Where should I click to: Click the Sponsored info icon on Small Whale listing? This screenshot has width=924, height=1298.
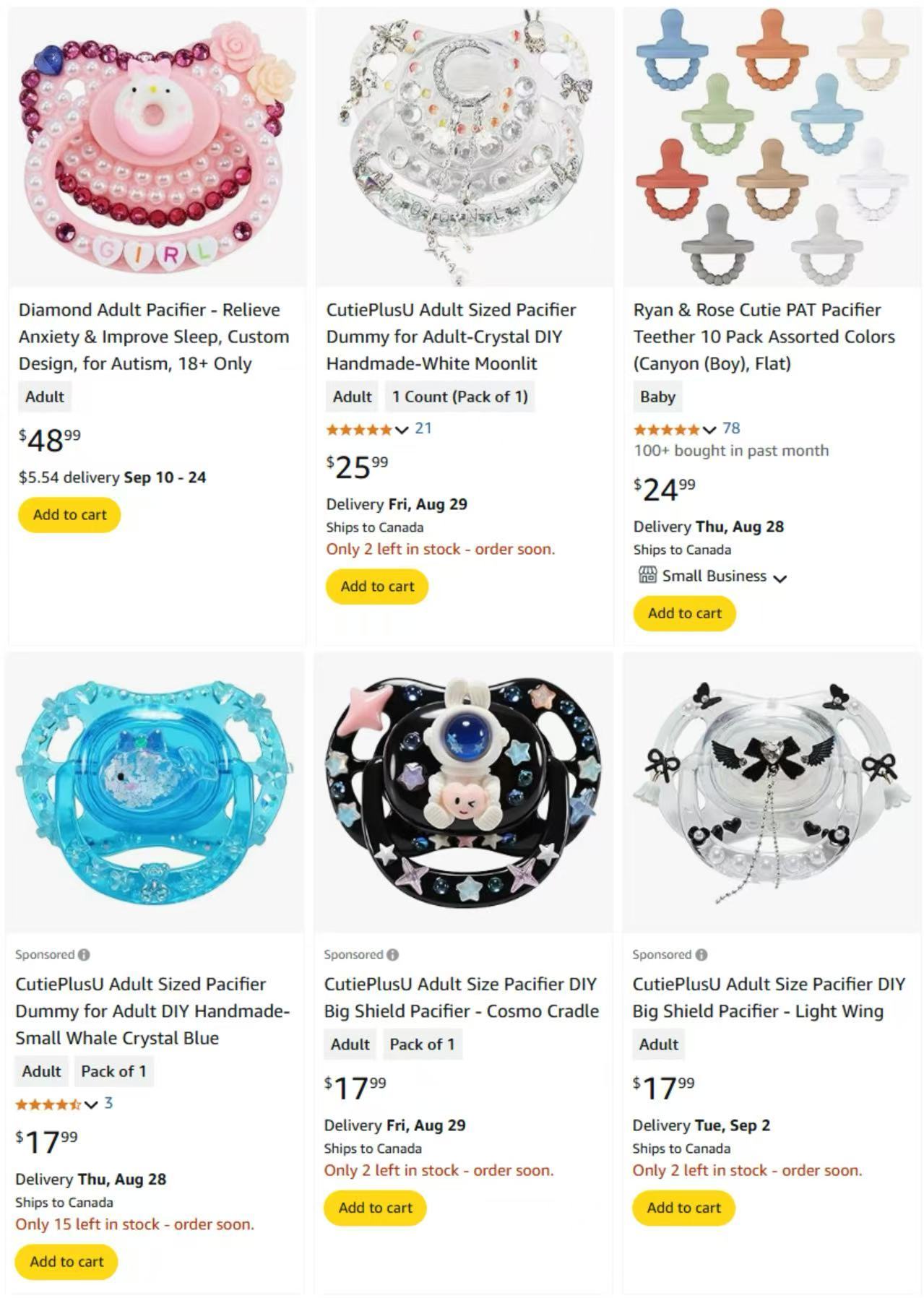(x=84, y=955)
